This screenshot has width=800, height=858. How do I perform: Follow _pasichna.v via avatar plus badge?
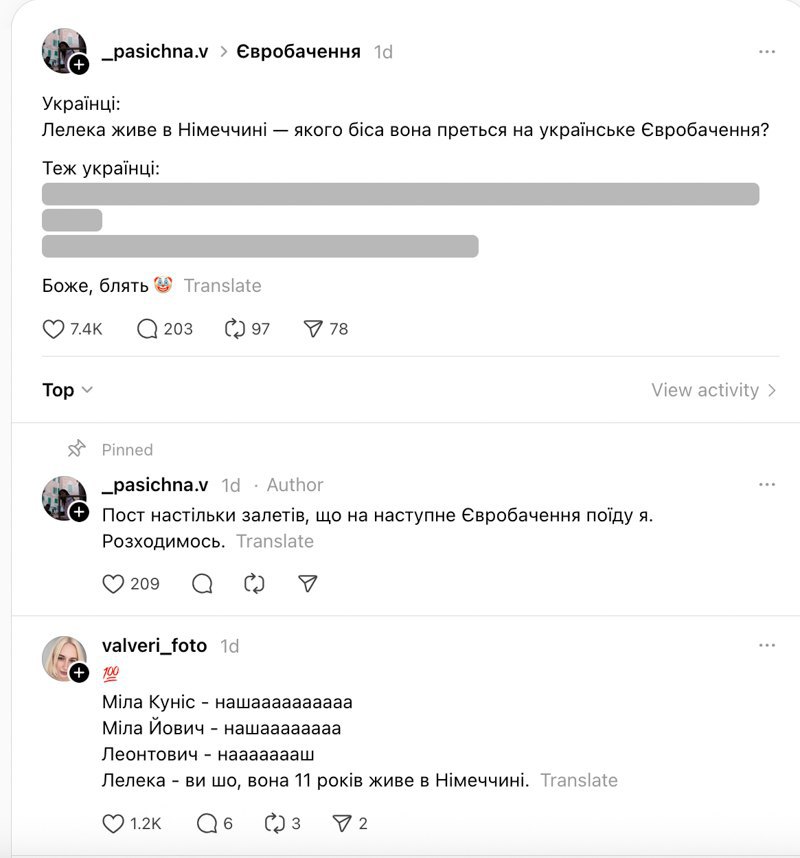click(79, 64)
